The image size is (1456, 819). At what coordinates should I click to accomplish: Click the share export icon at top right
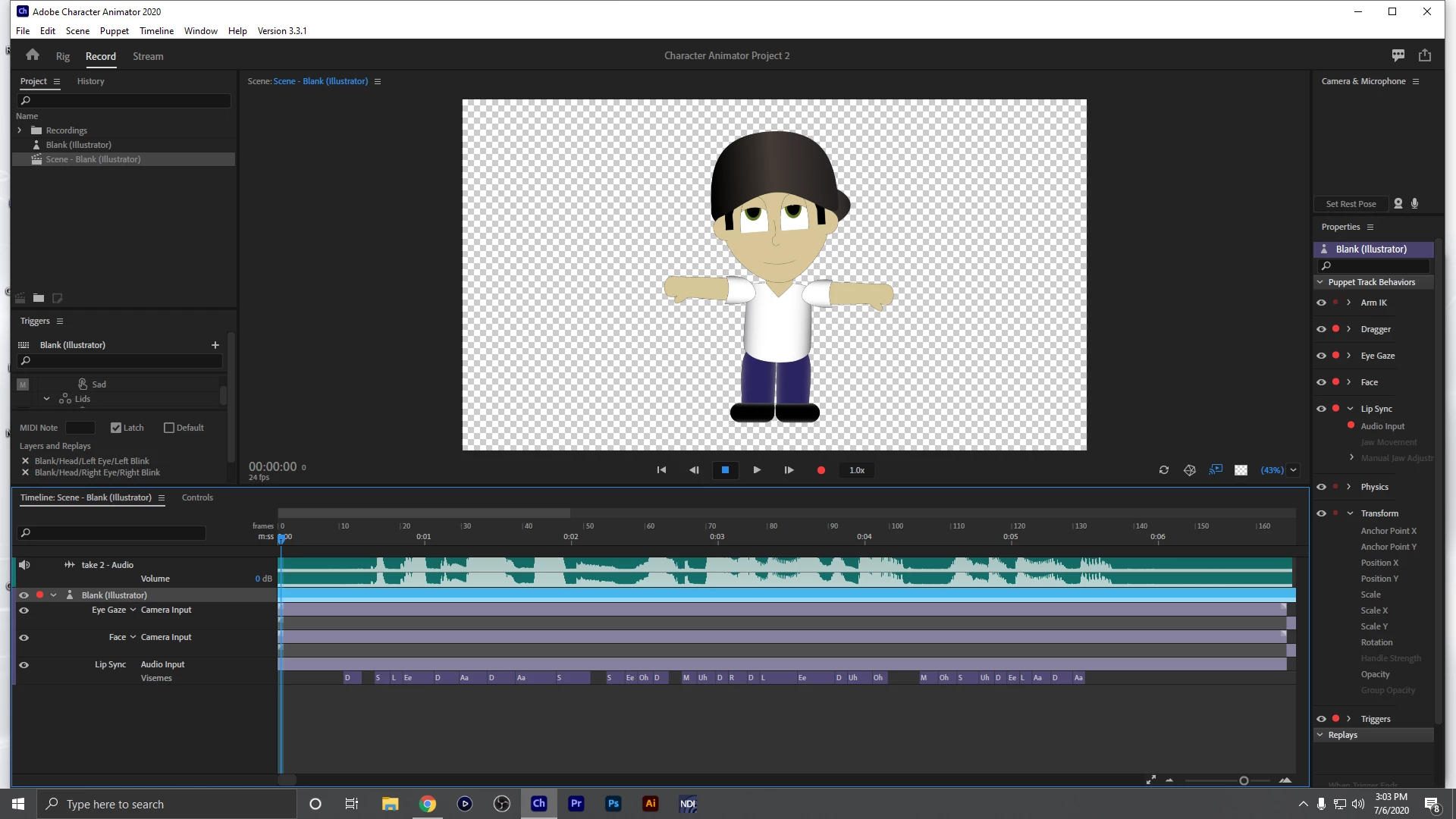click(x=1425, y=55)
